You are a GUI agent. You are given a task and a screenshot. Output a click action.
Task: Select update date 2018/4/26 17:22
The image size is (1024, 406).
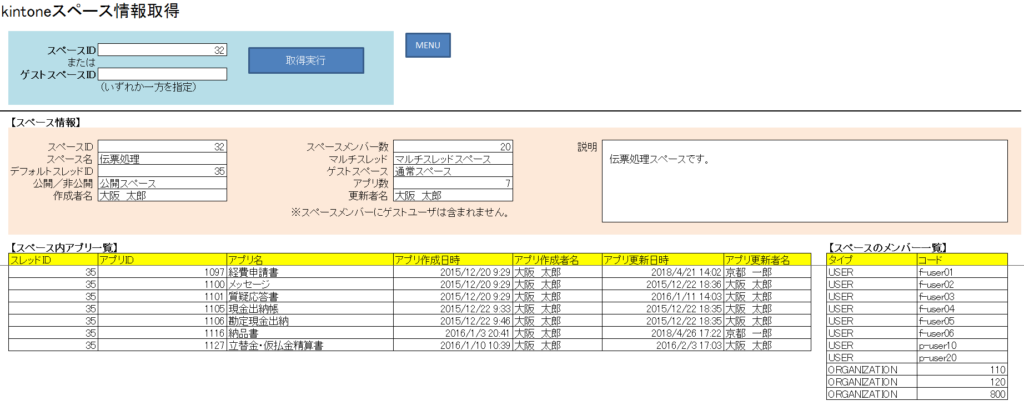pos(663,333)
